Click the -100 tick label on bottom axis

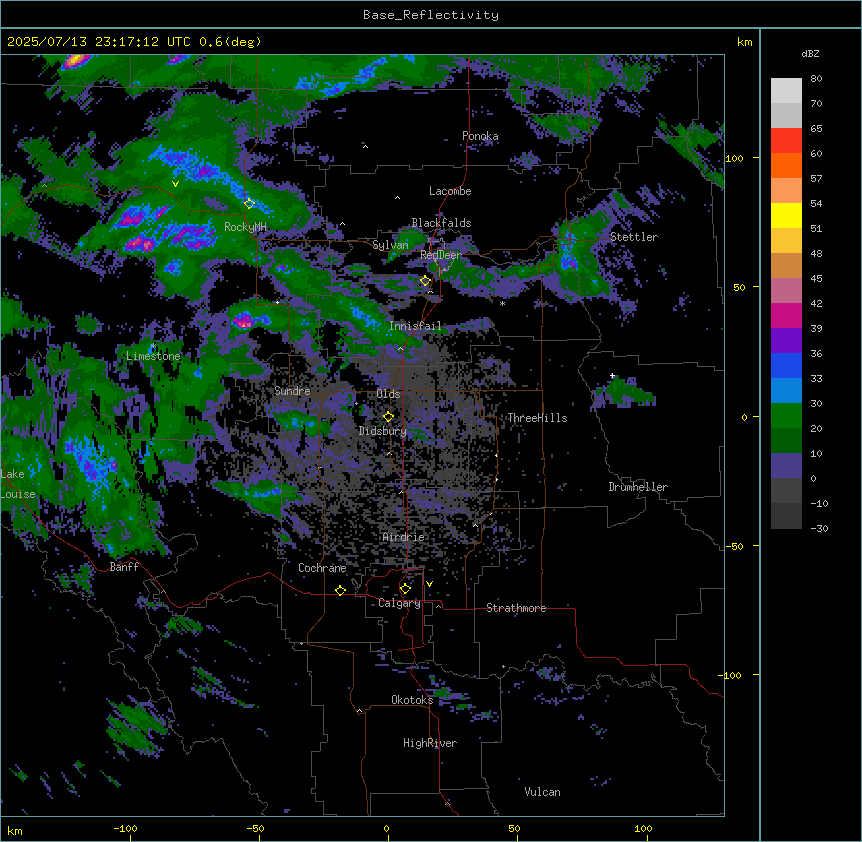(x=125, y=828)
